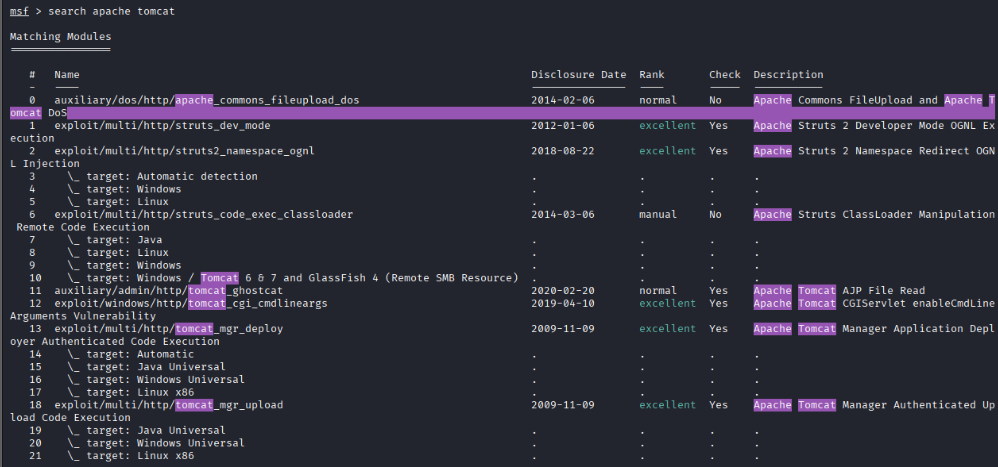998x467 pixels.
Task: Click disclosure date 2020-02-20
Action: click(563, 291)
